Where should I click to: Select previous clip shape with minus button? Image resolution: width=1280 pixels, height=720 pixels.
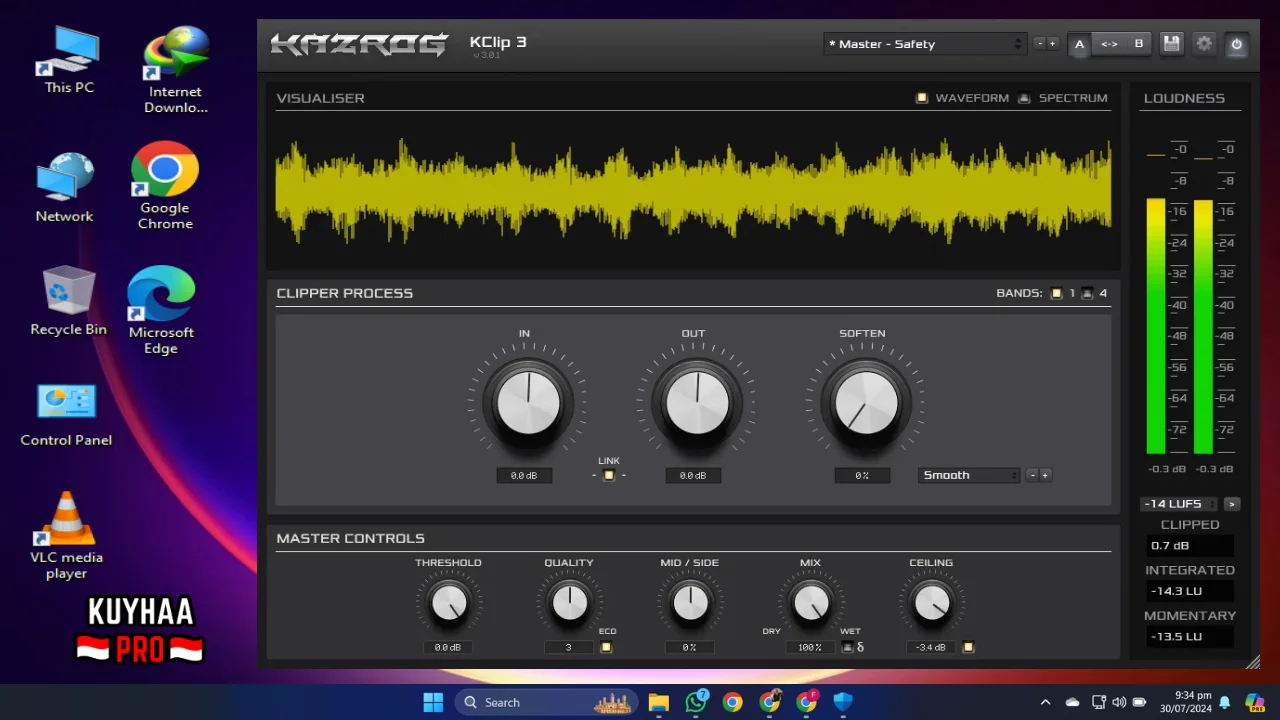(1033, 476)
